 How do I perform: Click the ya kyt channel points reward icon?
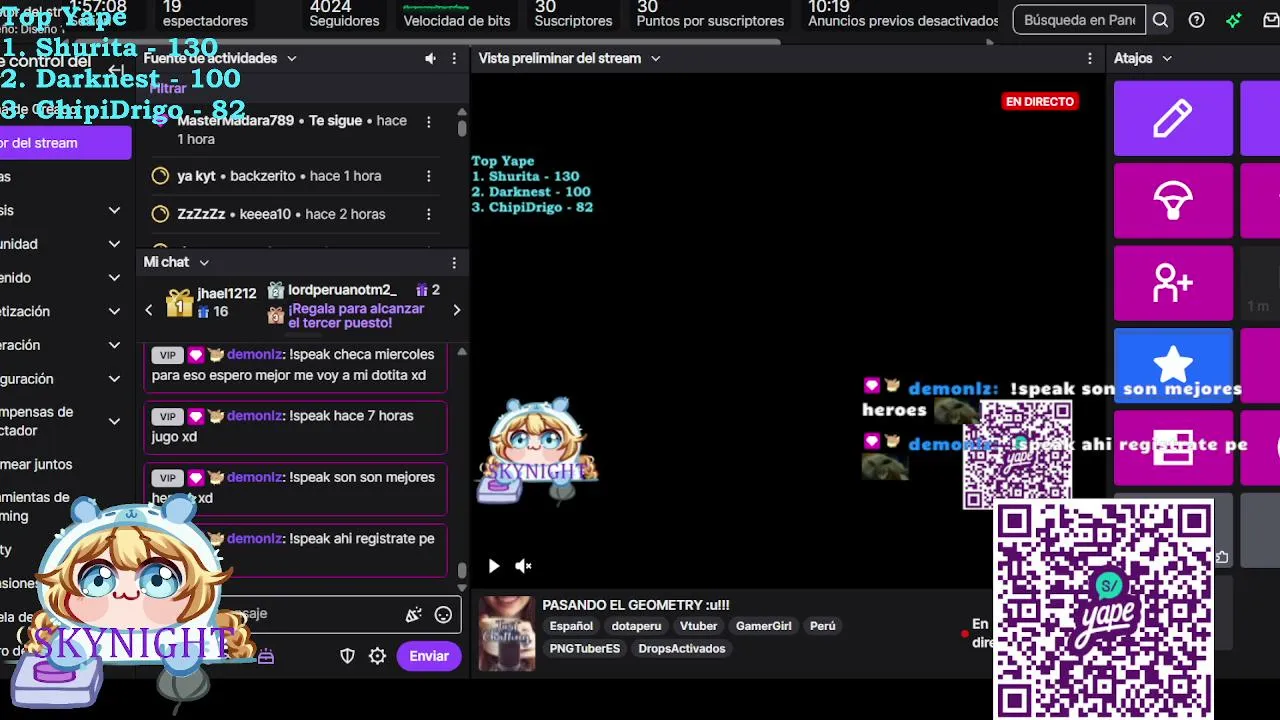pos(160,176)
